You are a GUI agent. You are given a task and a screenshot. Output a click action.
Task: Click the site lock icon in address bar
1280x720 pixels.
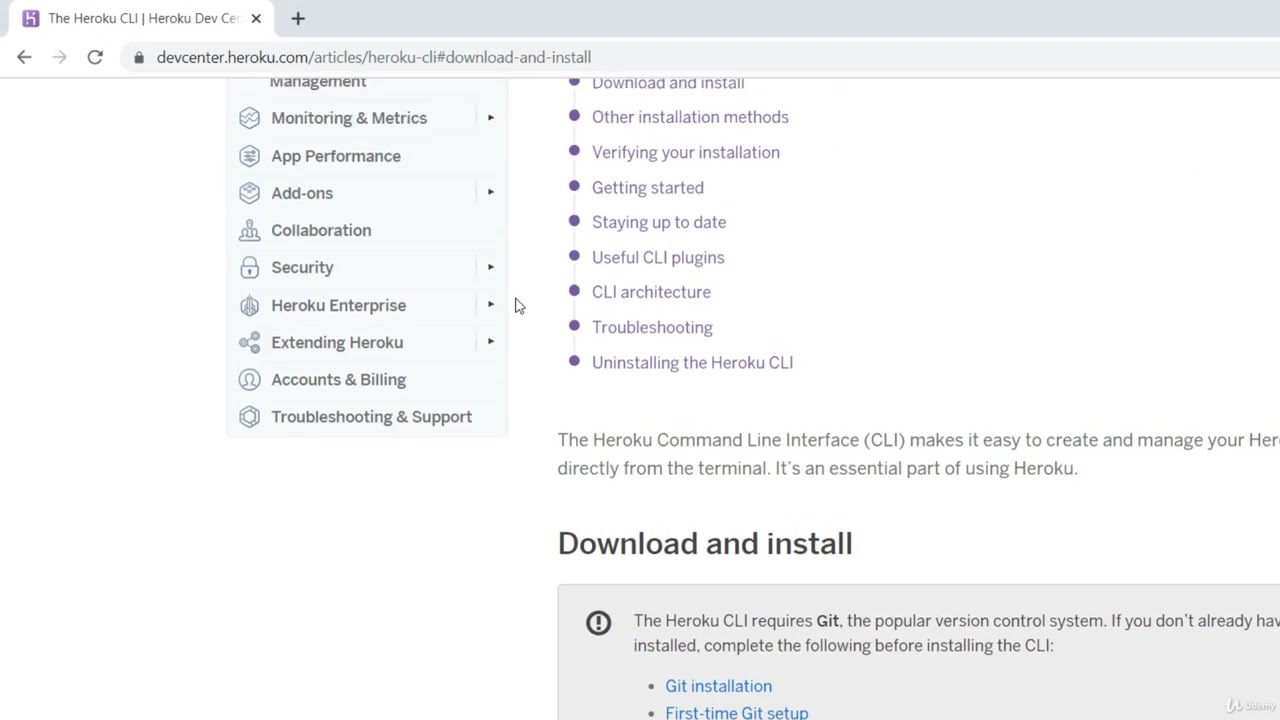click(139, 57)
